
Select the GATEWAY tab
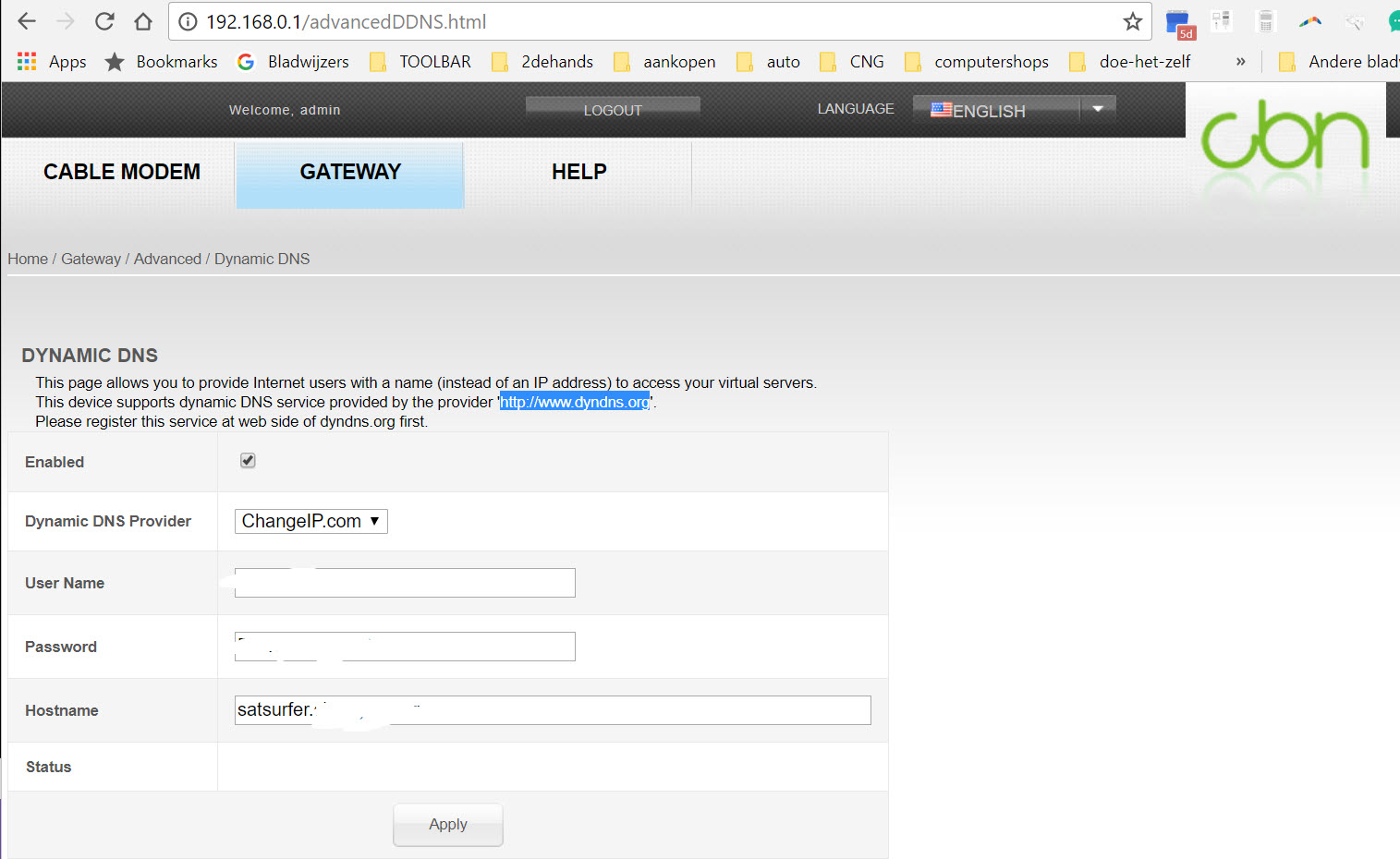click(x=350, y=172)
